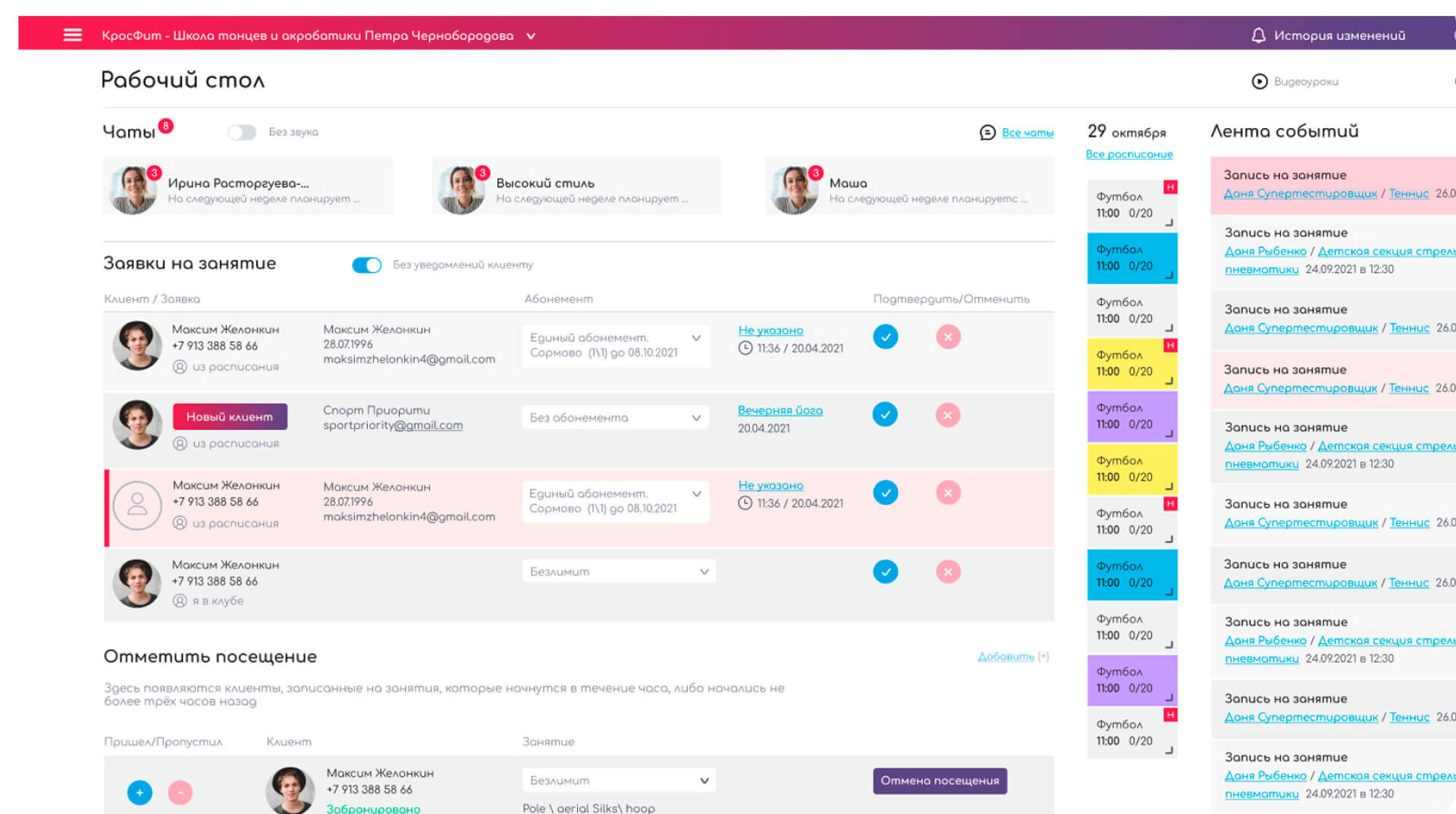Viewport: 1456px width, 814px height.
Task: Open Даня Рыбенко link in events feed
Action: click(x=1265, y=252)
